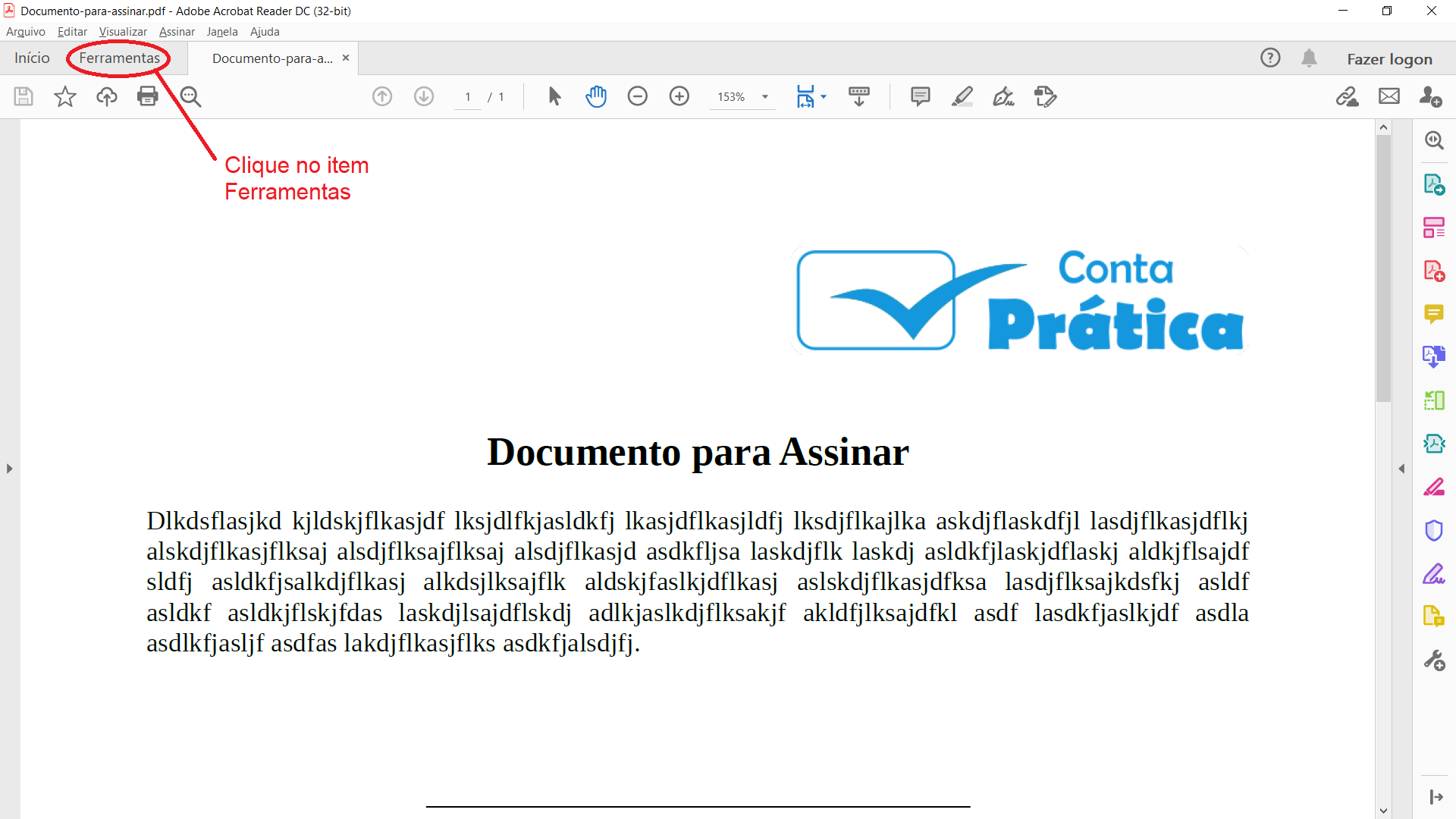Open Protect shield tool in right pane

(1434, 530)
